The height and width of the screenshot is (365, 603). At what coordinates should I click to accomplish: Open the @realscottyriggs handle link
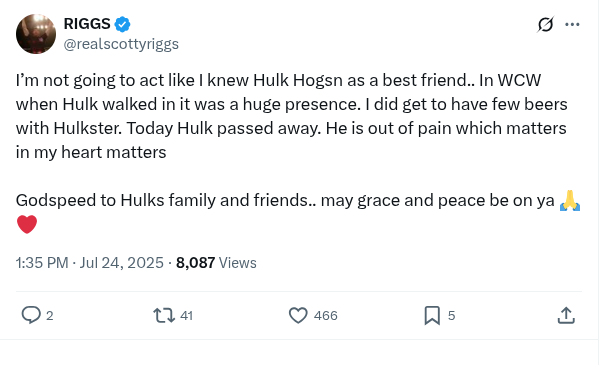[121, 44]
